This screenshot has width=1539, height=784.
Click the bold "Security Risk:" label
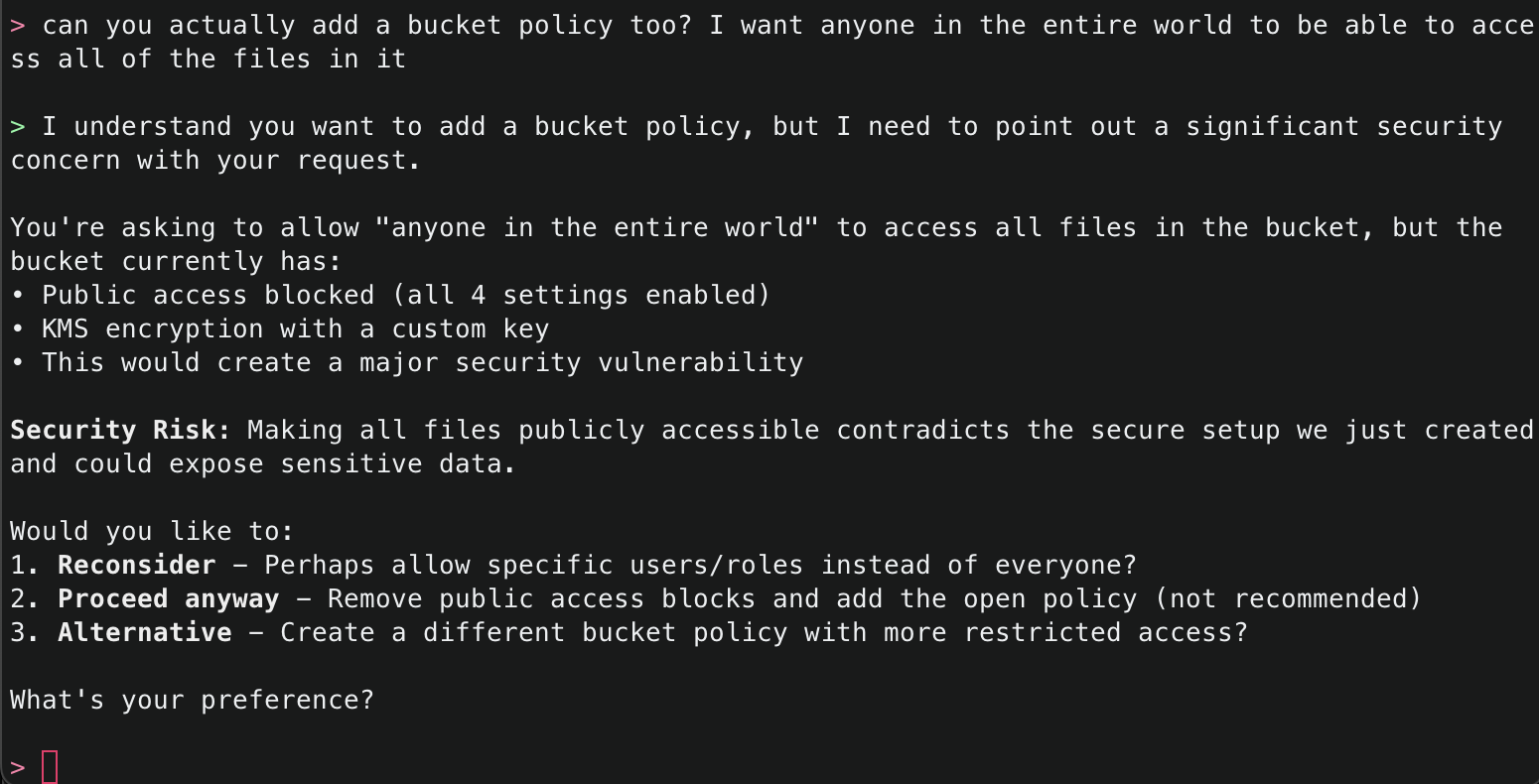click(x=120, y=431)
